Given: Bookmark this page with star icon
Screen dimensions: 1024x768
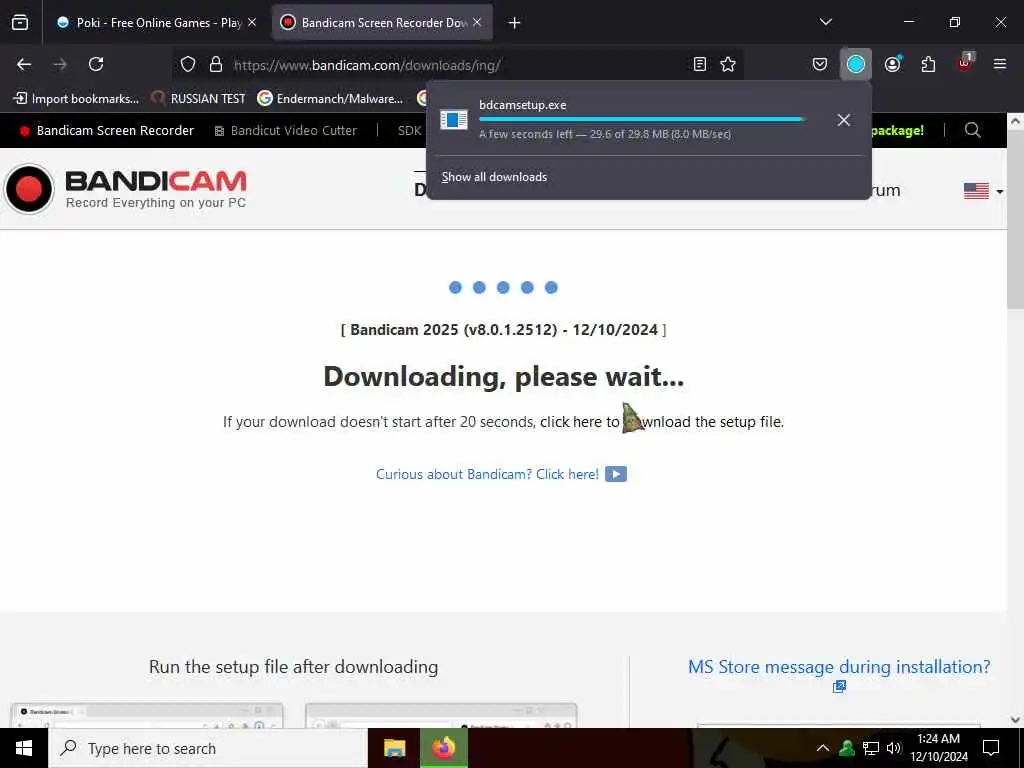Looking at the screenshot, I should click(x=728, y=64).
